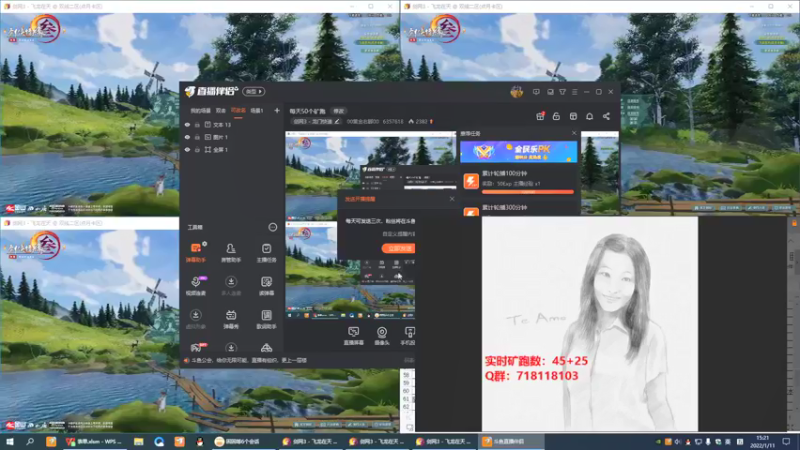Click the share icon in top toolbar
800x450 pixels.
coord(606,116)
